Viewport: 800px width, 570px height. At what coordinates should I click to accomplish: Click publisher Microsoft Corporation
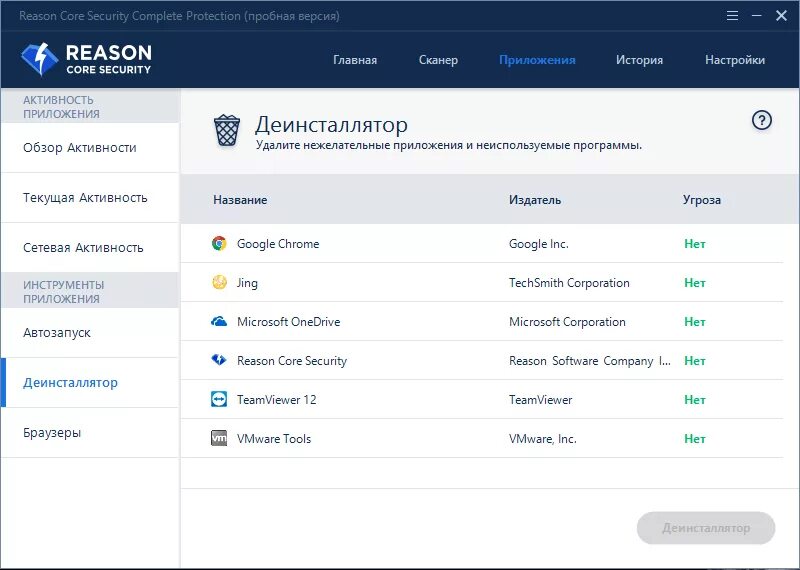(567, 322)
